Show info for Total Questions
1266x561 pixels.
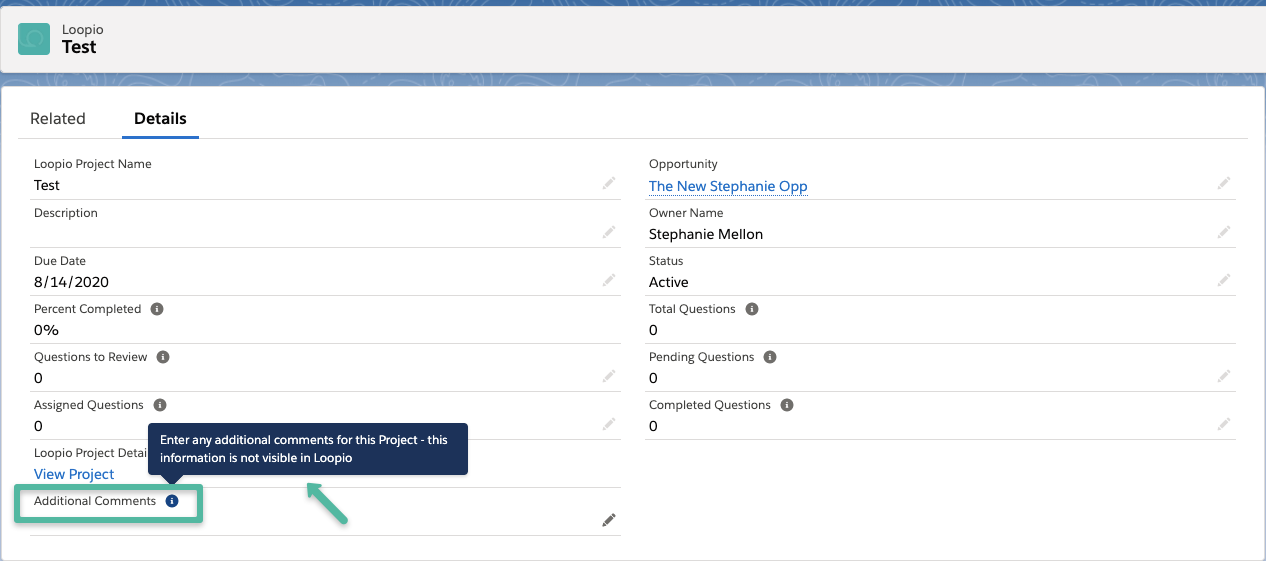[x=752, y=309]
